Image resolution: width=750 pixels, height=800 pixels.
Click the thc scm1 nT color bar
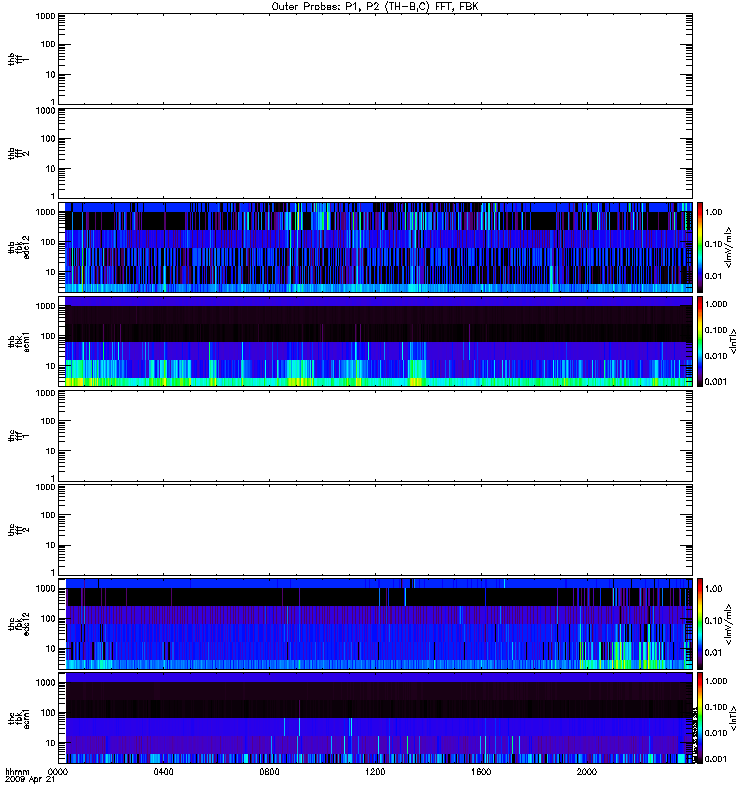click(x=701, y=717)
